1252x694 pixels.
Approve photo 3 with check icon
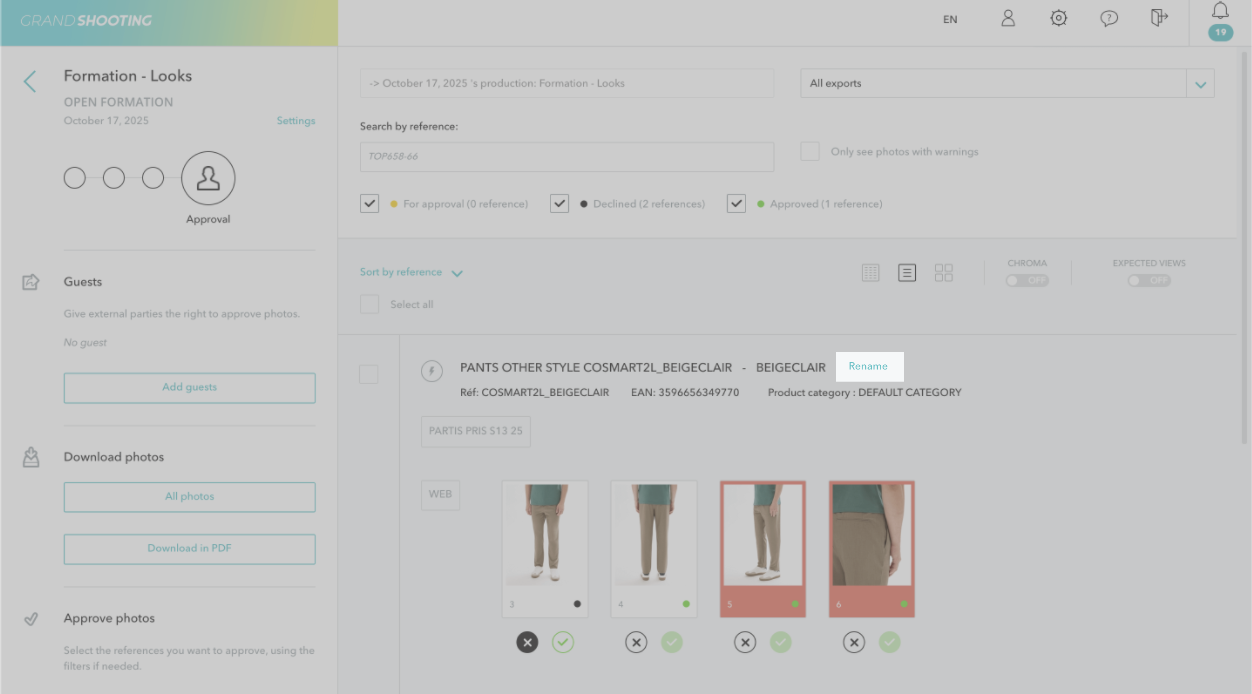point(563,643)
